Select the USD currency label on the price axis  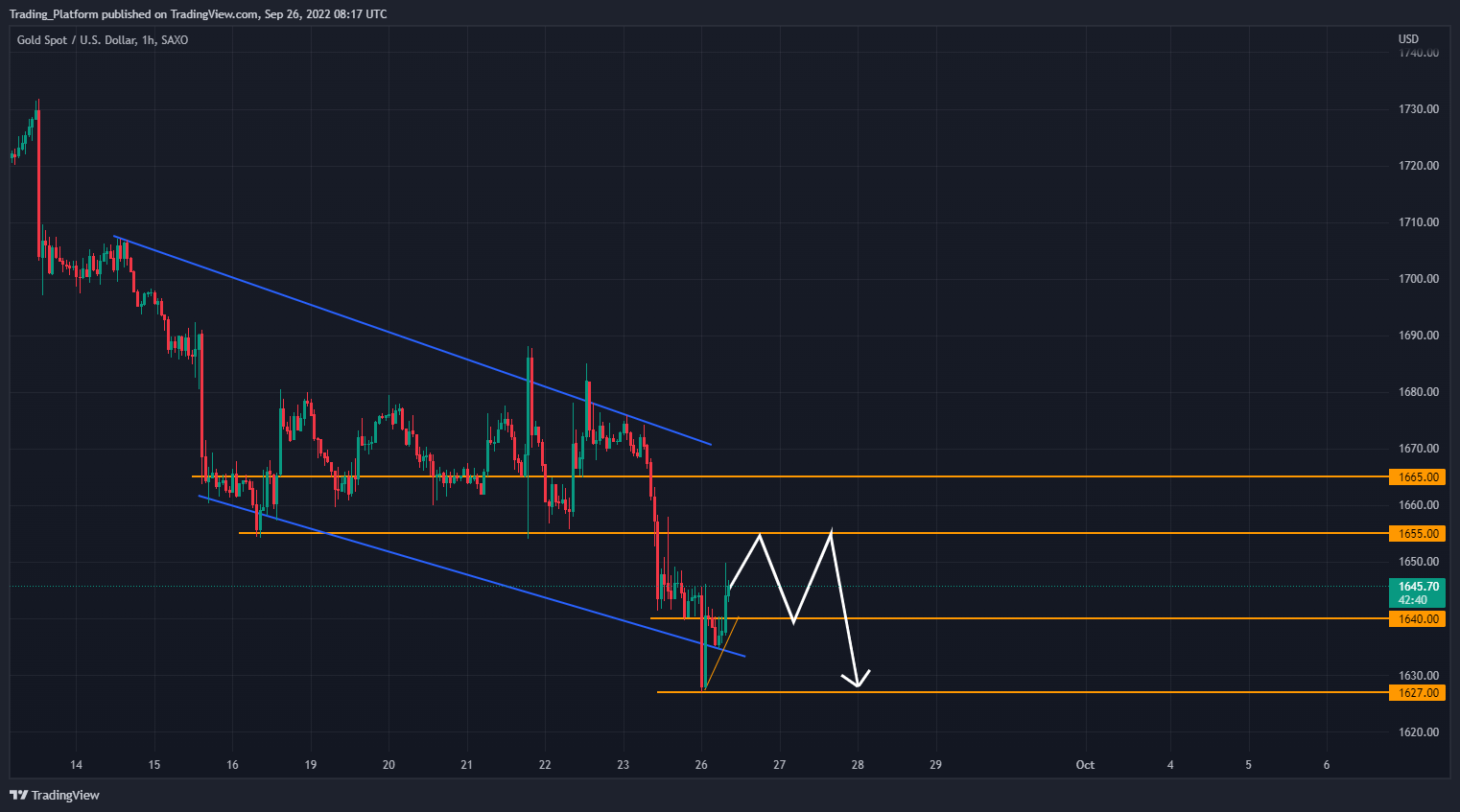[1408, 39]
